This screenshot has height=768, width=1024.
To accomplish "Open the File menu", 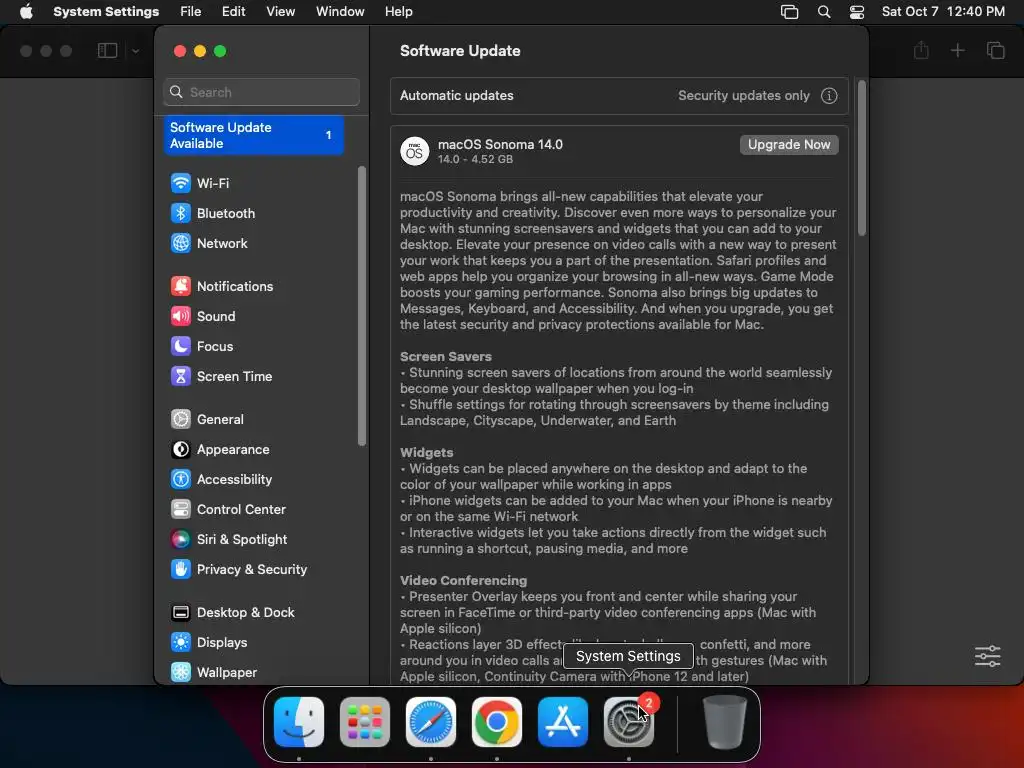I will click(x=191, y=12).
